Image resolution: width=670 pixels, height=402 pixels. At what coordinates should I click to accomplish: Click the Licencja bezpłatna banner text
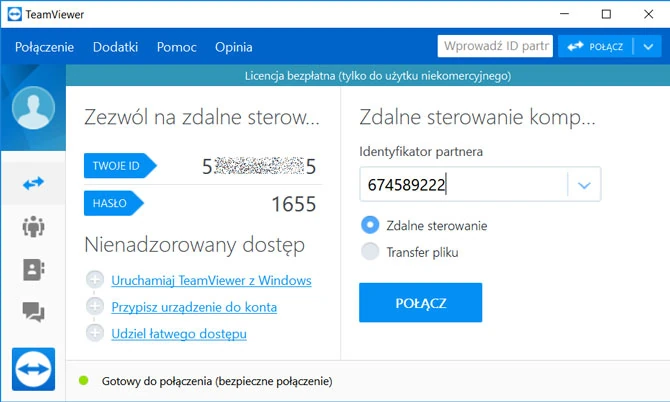coord(378,76)
